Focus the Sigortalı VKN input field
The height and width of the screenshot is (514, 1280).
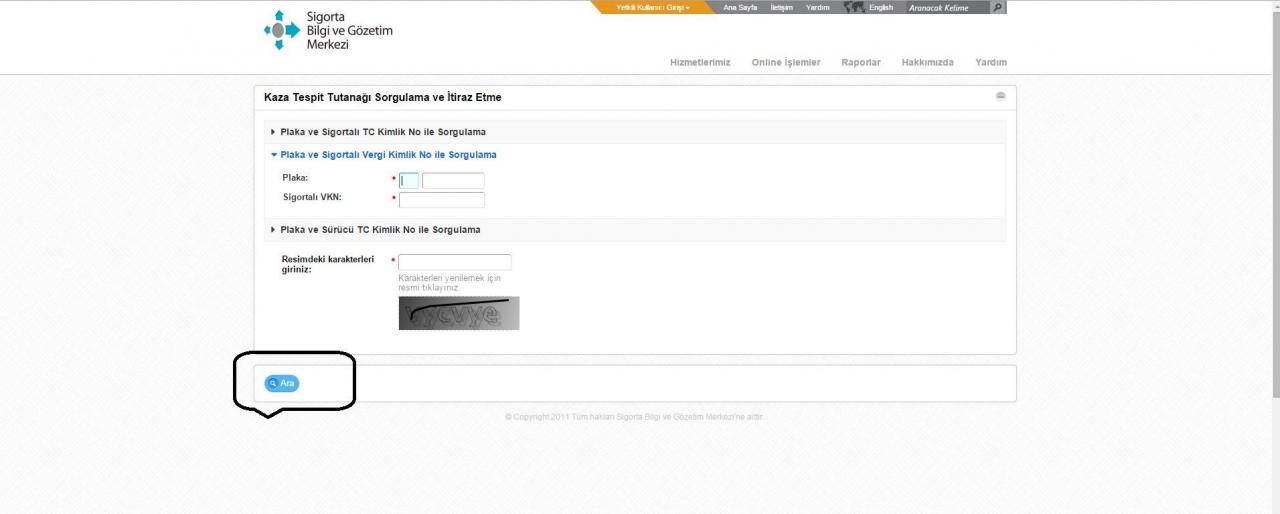[x=441, y=199]
